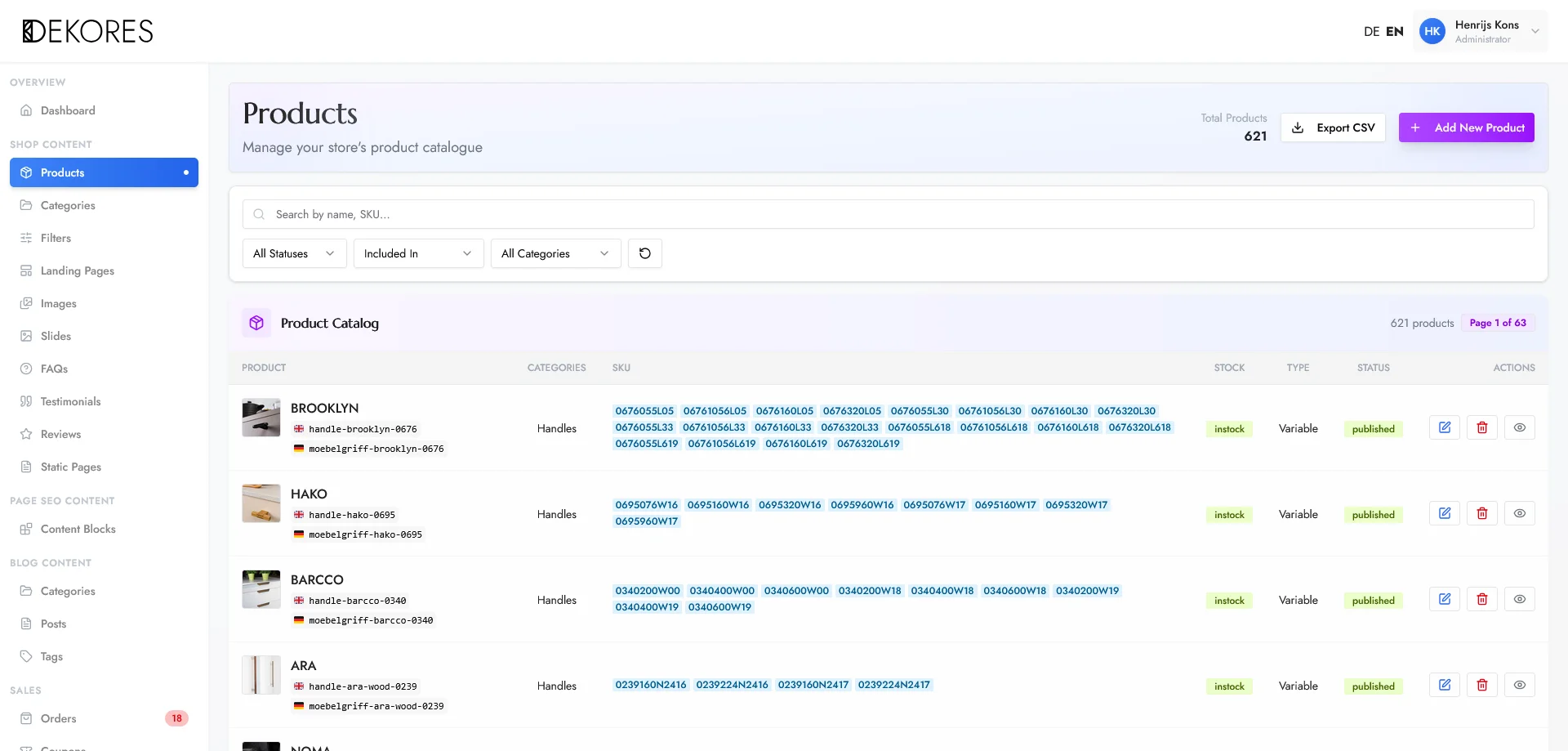The height and width of the screenshot is (751, 1568).
Task: Click the published status badge for HAKO
Action: click(x=1373, y=515)
